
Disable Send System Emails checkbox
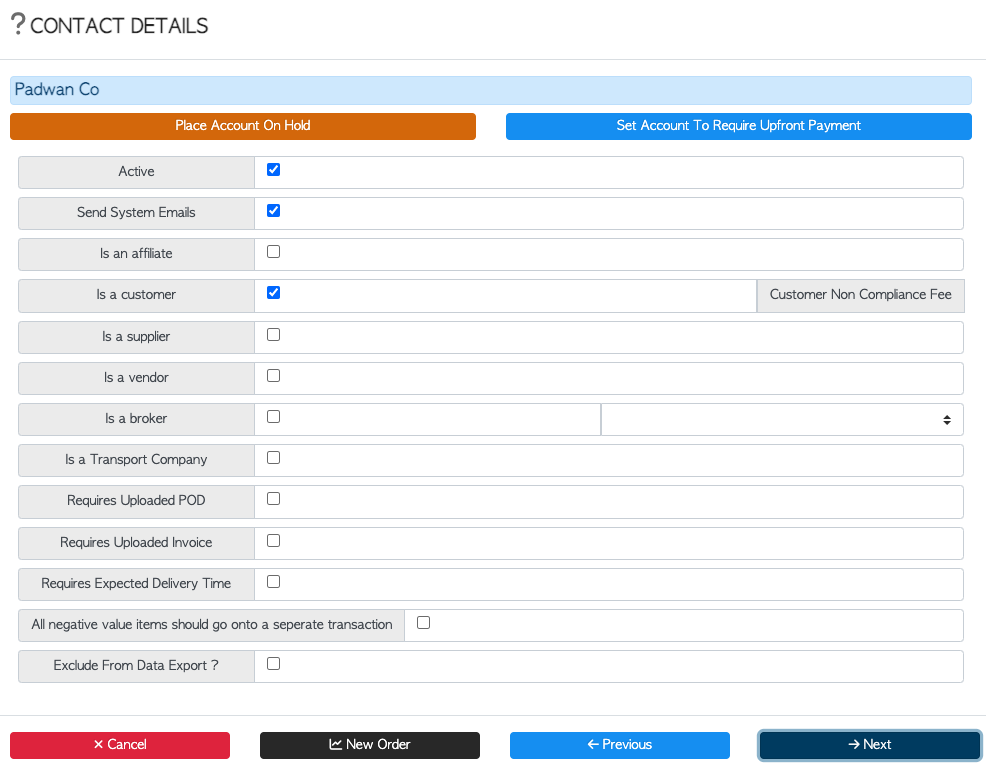point(274,211)
